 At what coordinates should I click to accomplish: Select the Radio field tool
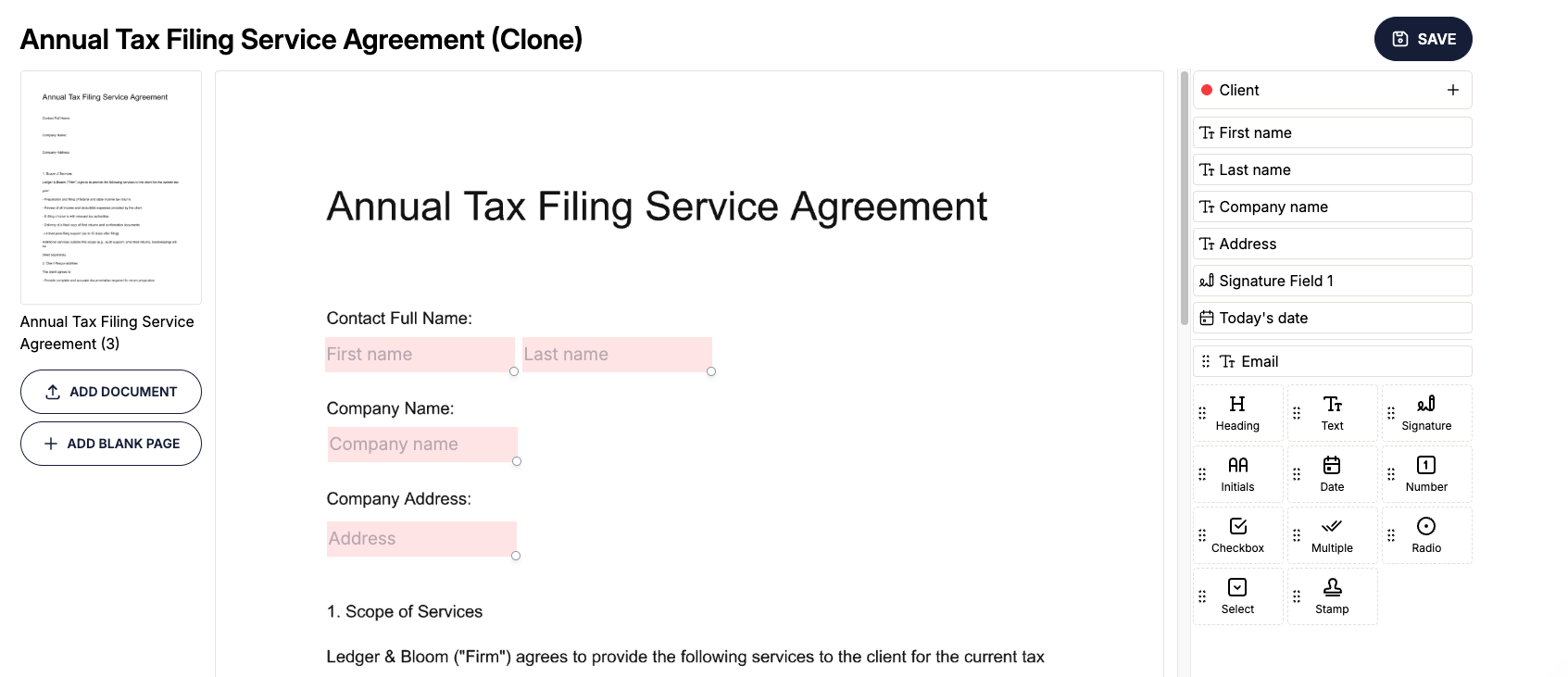point(1426,535)
